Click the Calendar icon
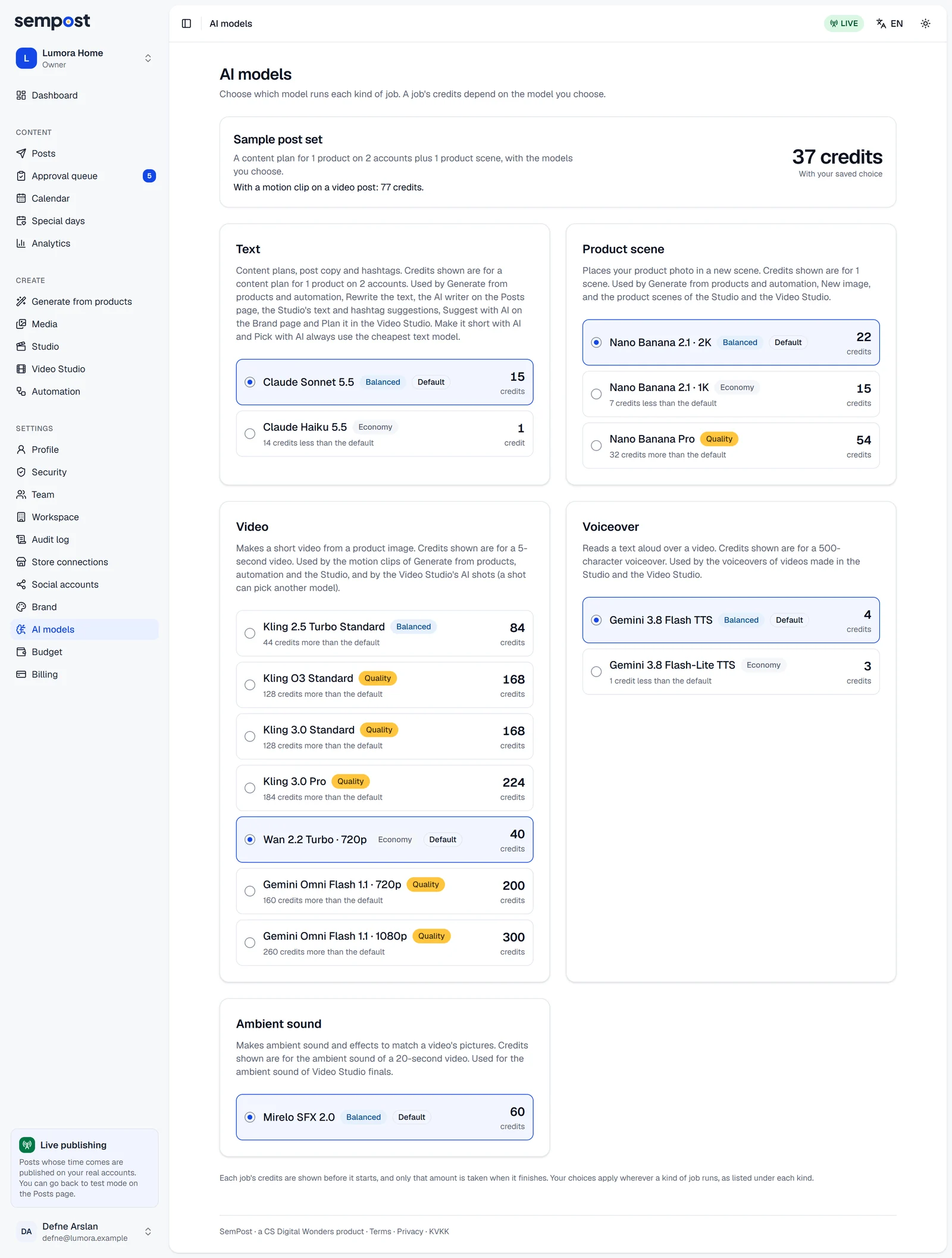The width and height of the screenshot is (952, 1258). 21,198
